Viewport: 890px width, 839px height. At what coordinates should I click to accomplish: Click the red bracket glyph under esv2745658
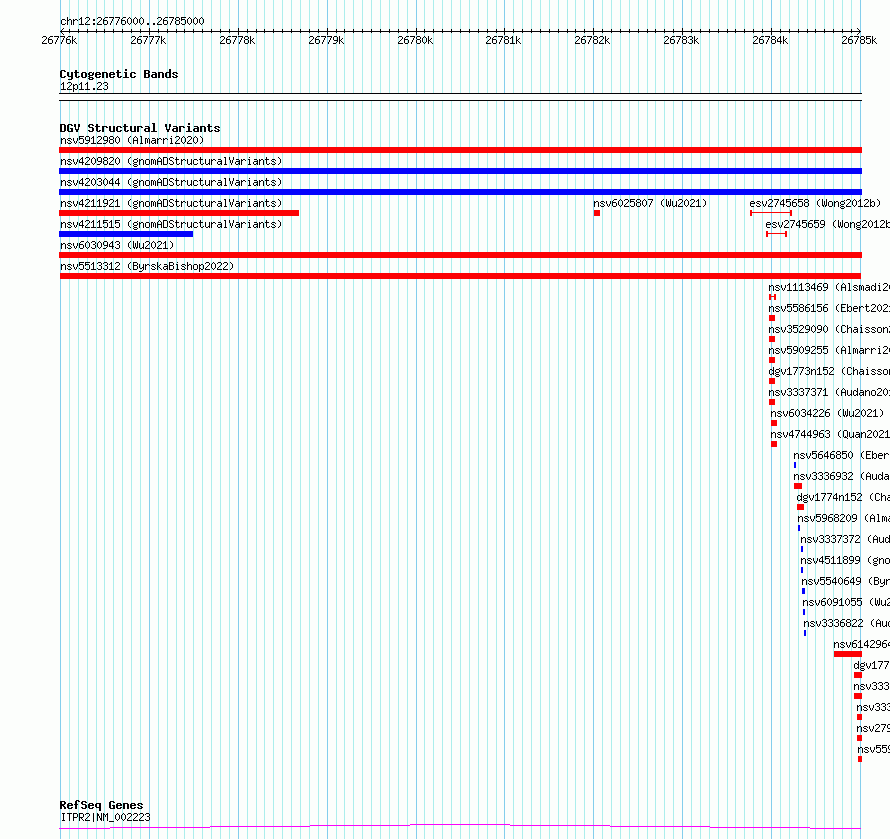coord(771,213)
